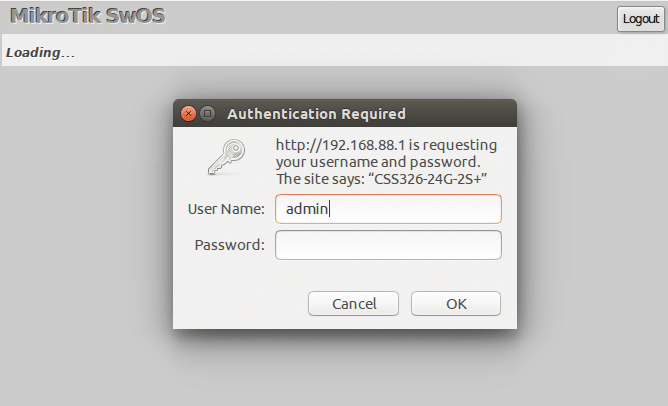The width and height of the screenshot is (668, 406).
Task: Focus the empty Password input field
Action: 388,245
